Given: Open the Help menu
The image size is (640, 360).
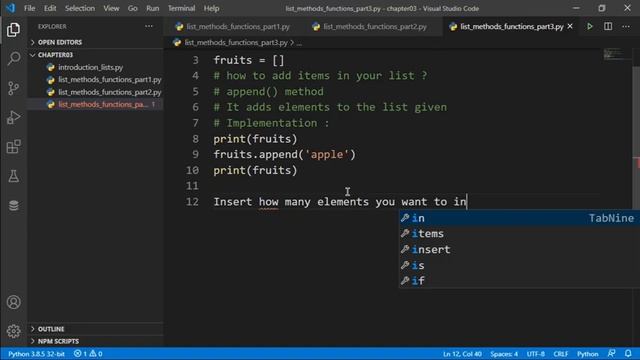Looking at the screenshot, I should pyautogui.click(x=211, y=8).
